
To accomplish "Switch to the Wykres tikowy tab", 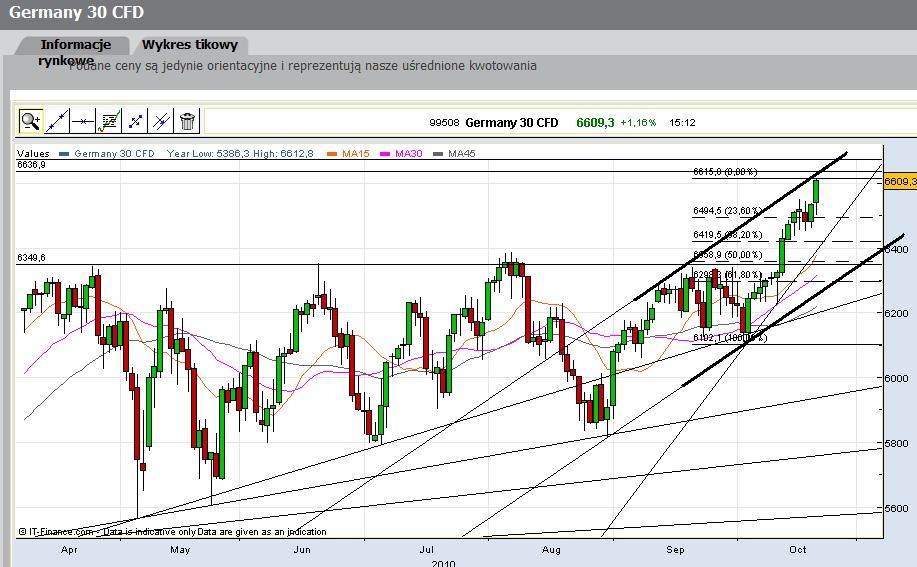I will pyautogui.click(x=189, y=45).
